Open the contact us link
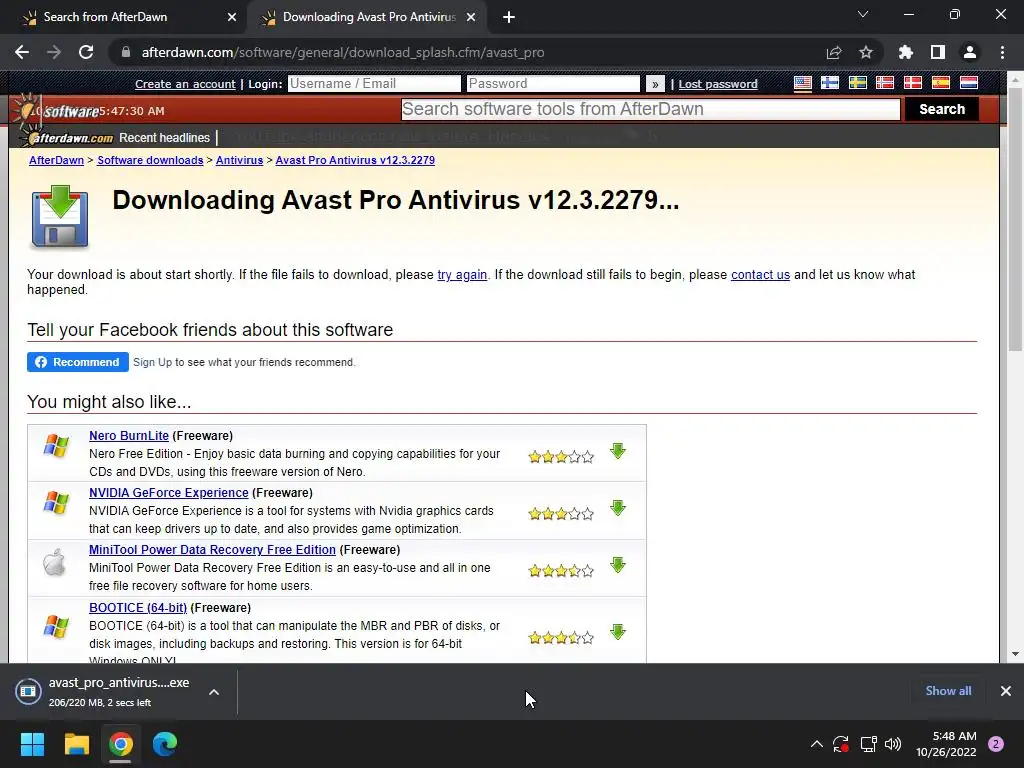 (760, 275)
